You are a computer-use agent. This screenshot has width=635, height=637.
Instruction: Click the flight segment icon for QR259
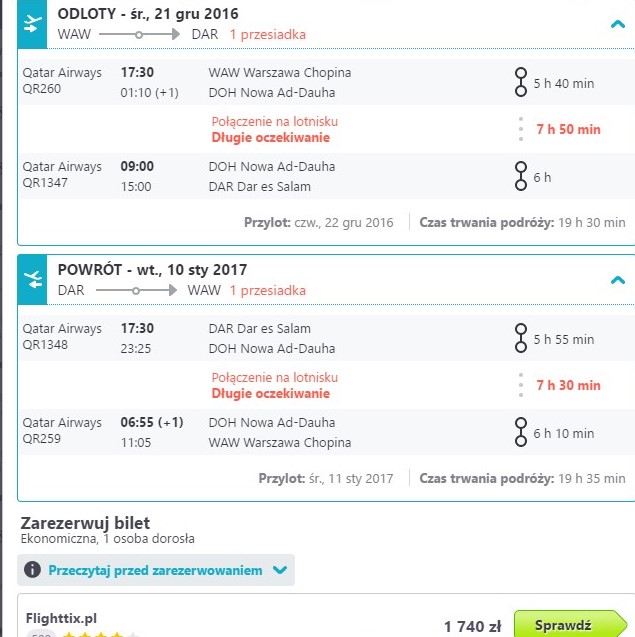point(520,432)
